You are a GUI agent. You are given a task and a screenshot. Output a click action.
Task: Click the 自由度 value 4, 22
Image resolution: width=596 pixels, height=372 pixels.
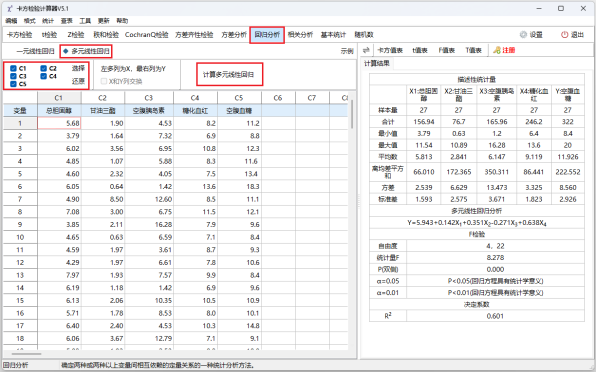coord(495,246)
